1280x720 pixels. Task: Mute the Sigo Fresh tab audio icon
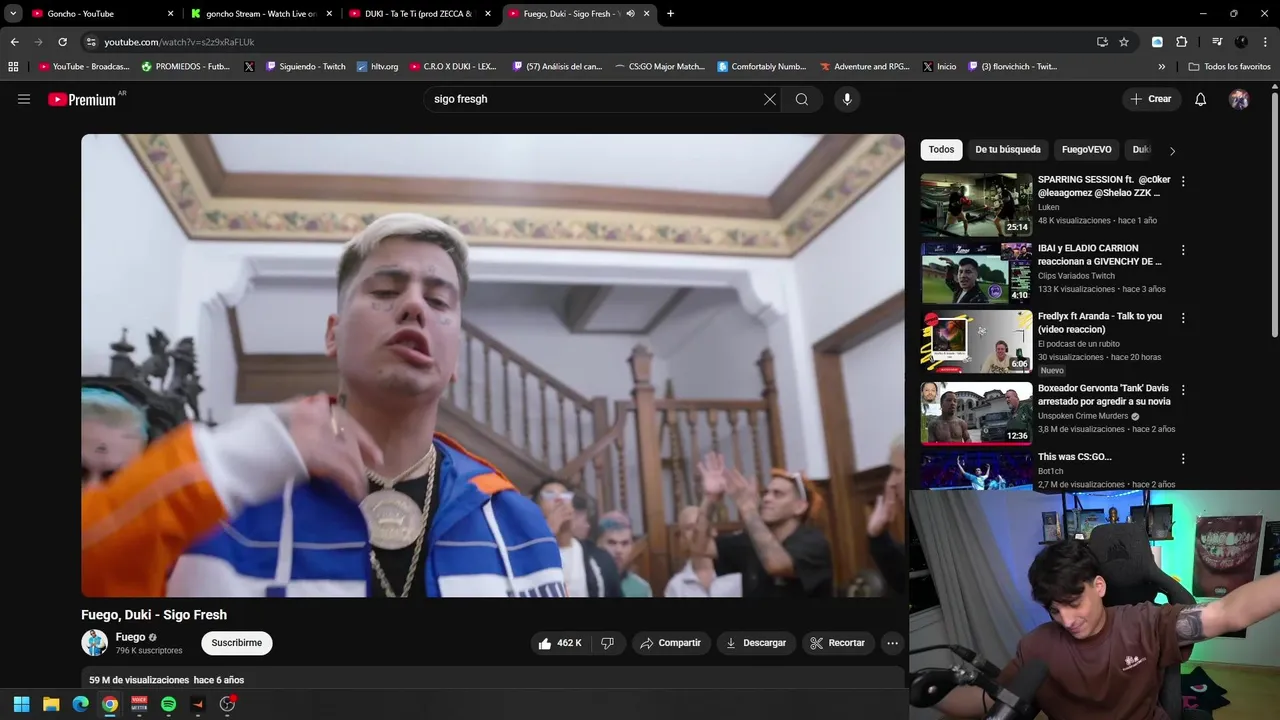pos(630,14)
